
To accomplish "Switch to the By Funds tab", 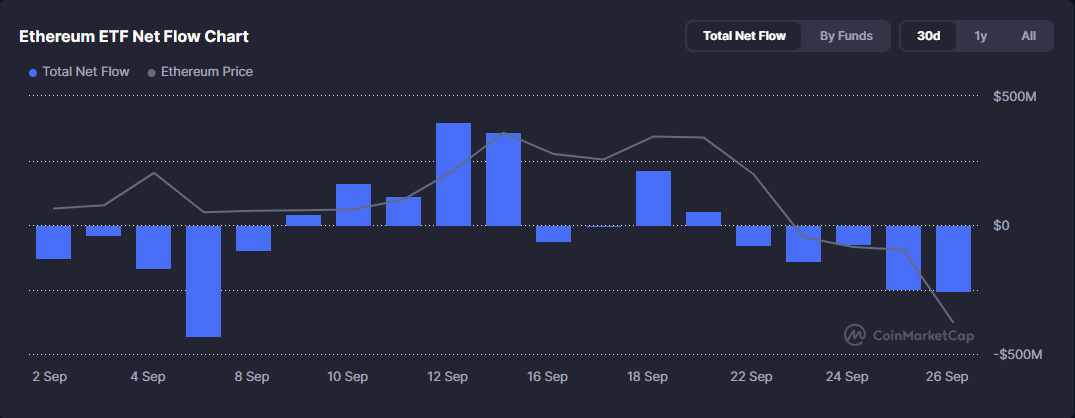I will pos(846,36).
